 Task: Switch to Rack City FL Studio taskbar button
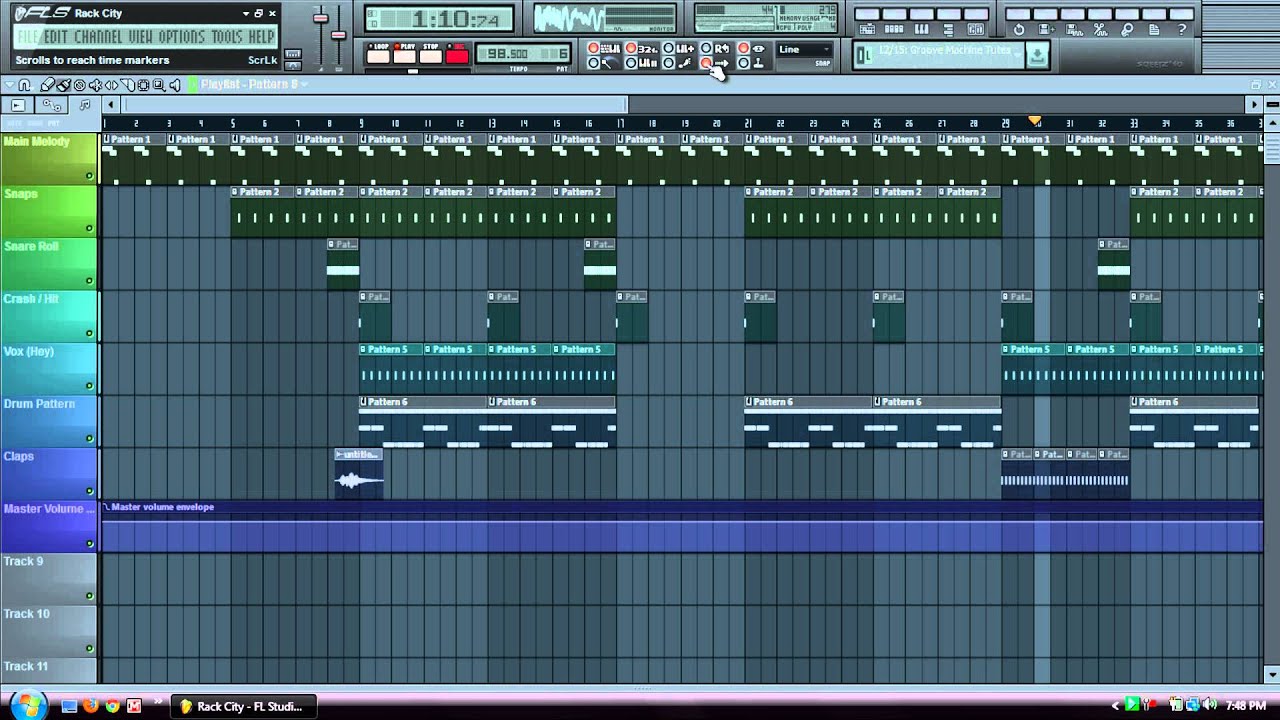(244, 706)
